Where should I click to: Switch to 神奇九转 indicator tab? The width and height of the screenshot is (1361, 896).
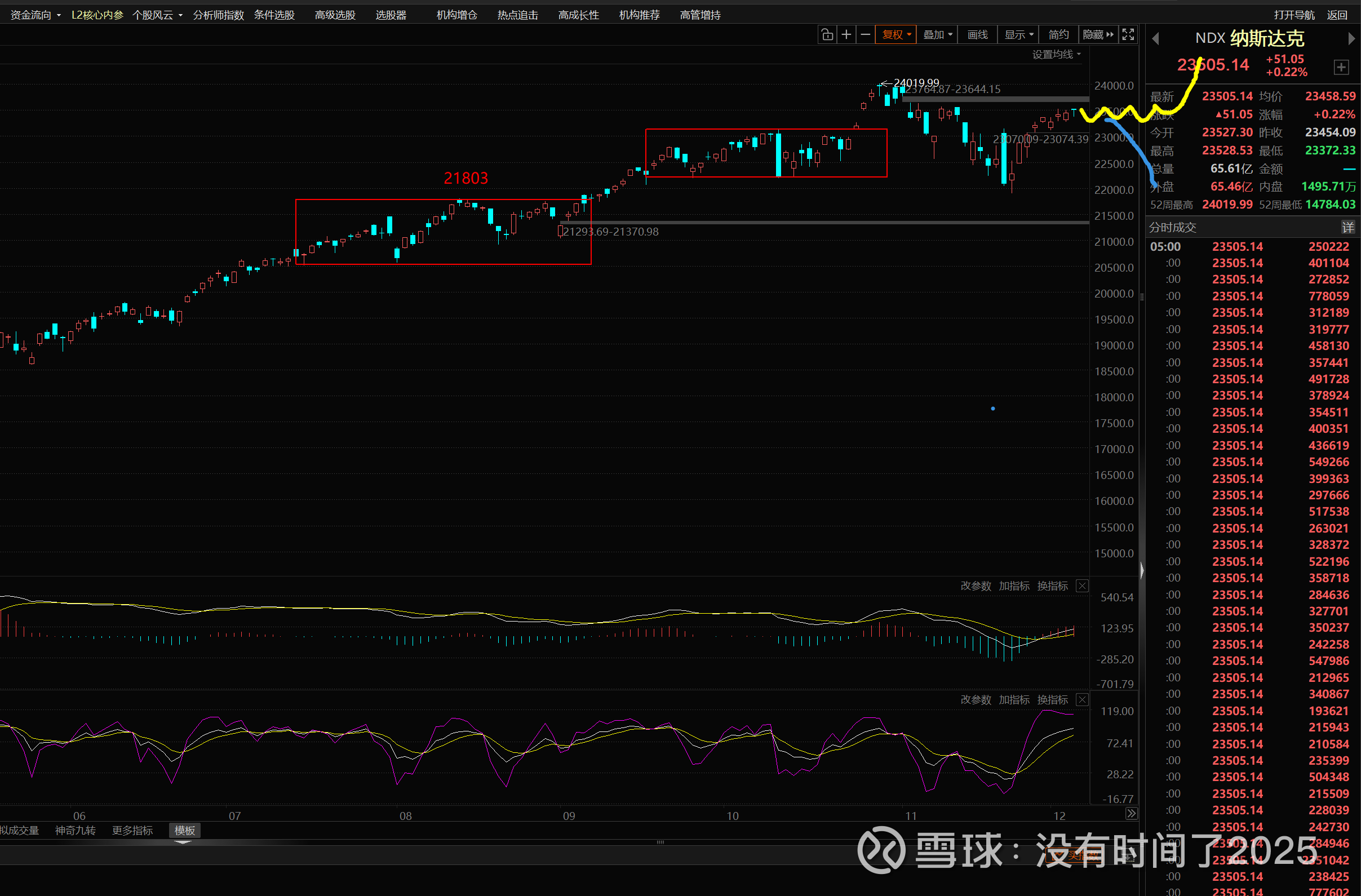75,830
